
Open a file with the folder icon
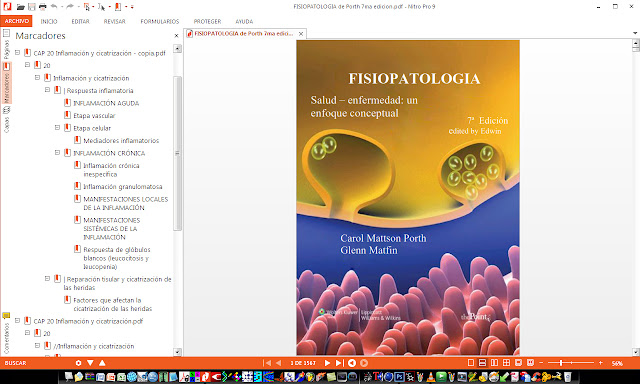[x=20, y=7]
